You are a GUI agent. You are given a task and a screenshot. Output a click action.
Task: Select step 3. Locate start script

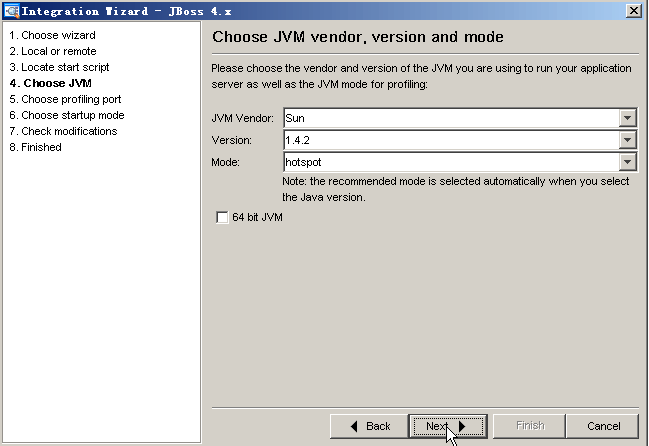(59, 67)
